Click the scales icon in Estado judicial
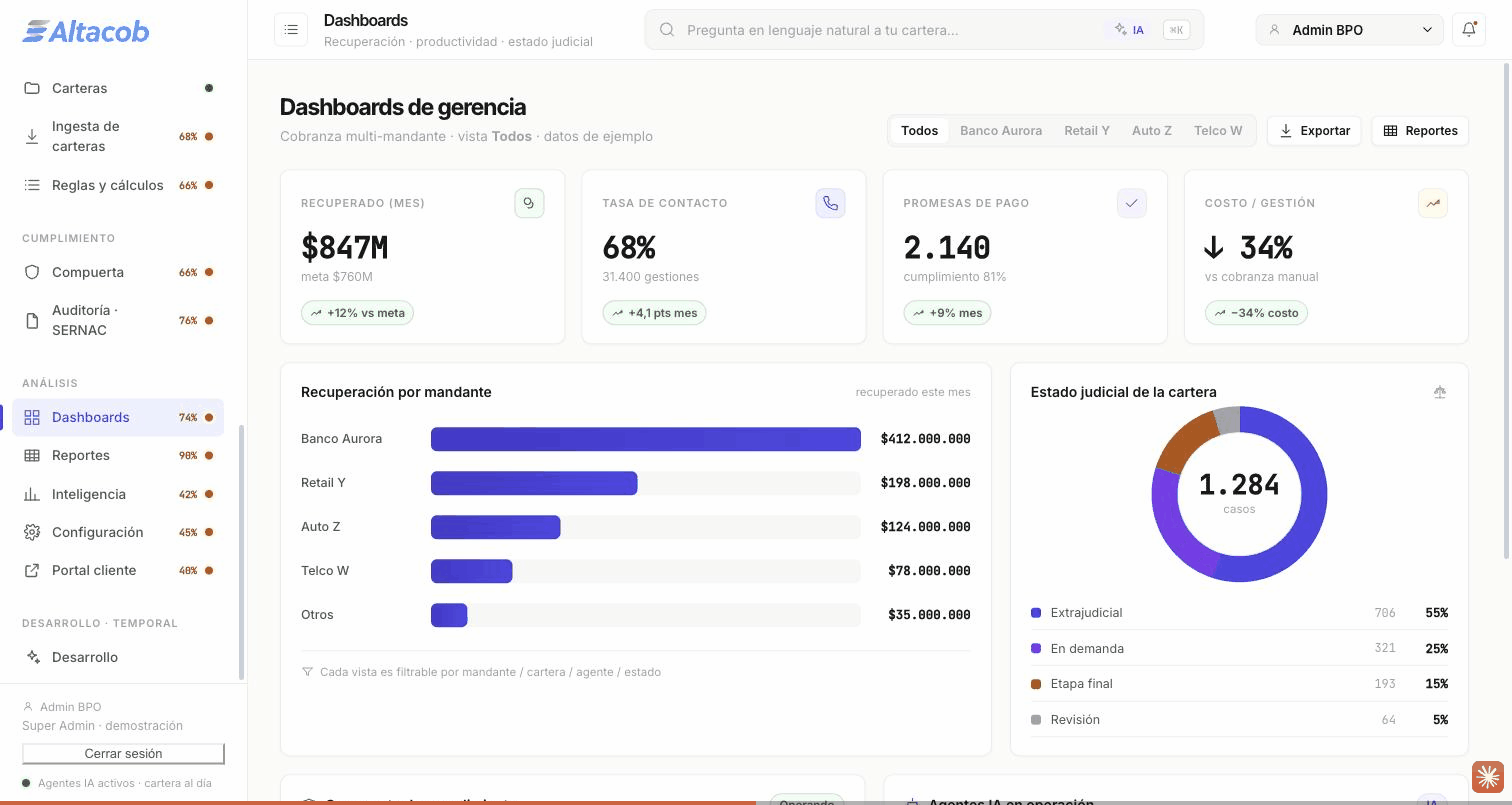Screen dimensions: 1512x805 coord(1440,392)
